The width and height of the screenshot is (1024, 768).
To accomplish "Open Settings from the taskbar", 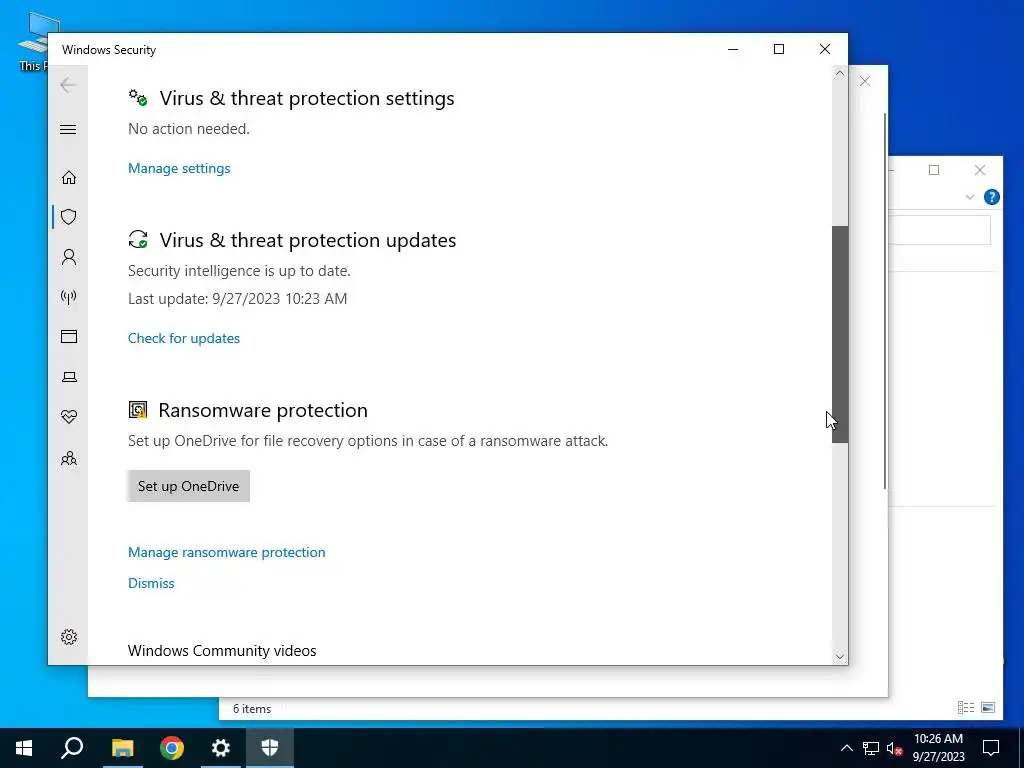I will [x=221, y=748].
